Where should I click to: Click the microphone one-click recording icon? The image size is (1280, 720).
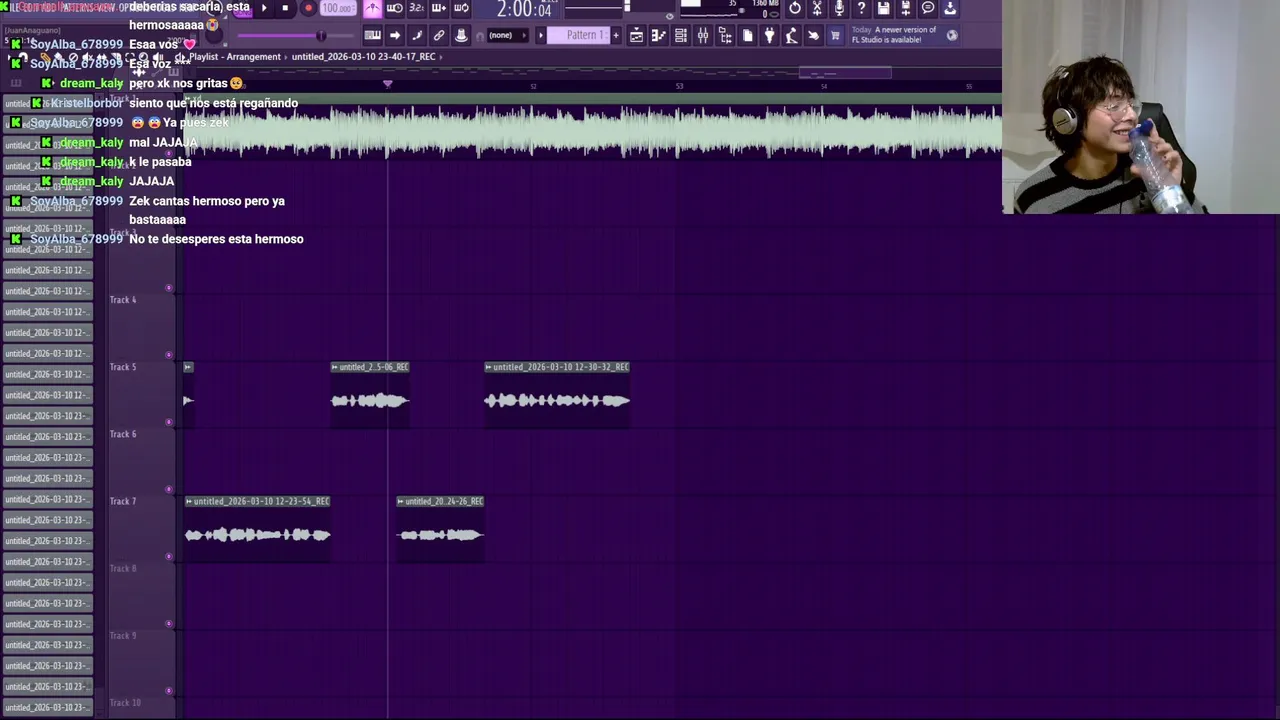coord(839,8)
